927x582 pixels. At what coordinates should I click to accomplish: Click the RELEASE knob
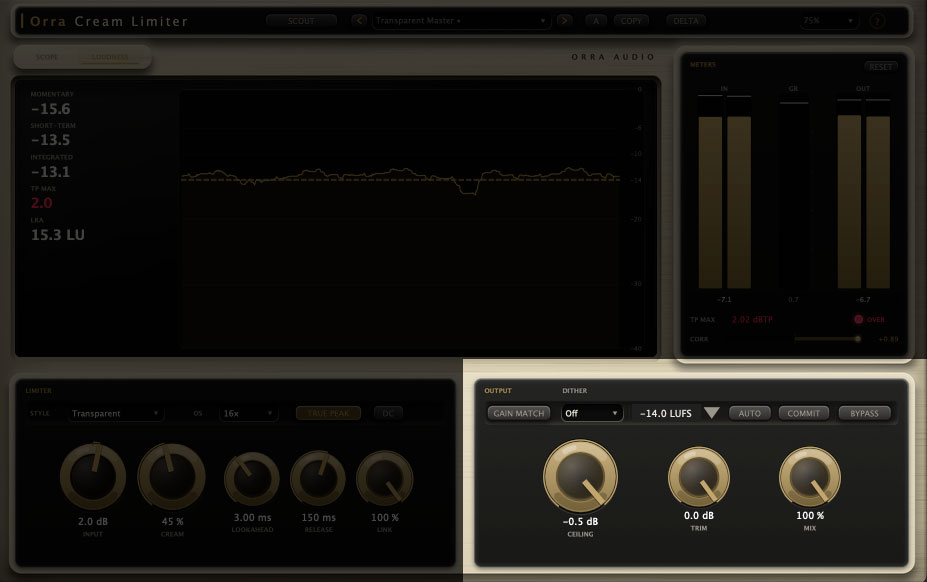pyautogui.click(x=318, y=478)
